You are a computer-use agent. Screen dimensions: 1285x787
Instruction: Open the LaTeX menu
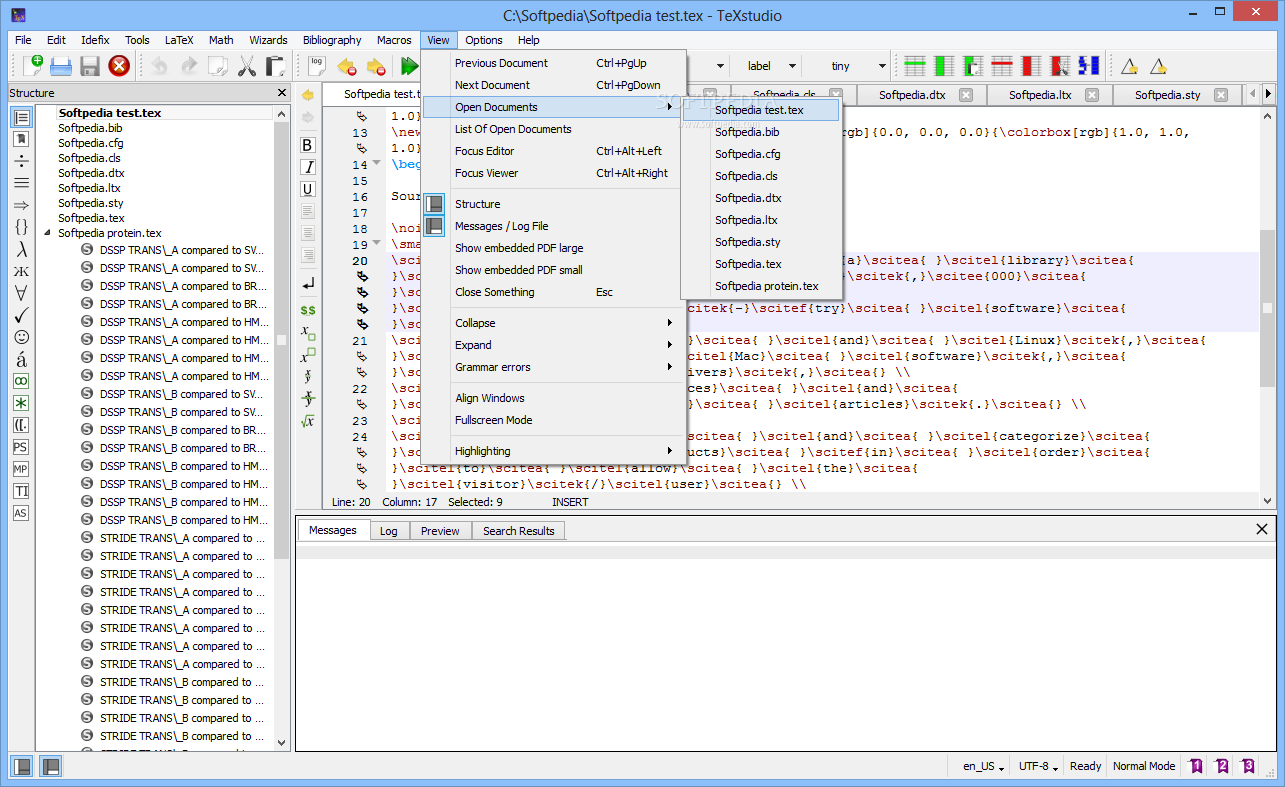(179, 40)
